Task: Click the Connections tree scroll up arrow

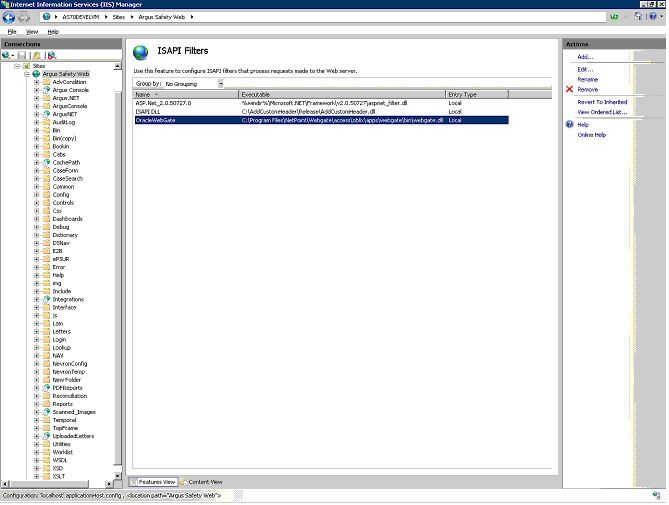Action: point(118,66)
